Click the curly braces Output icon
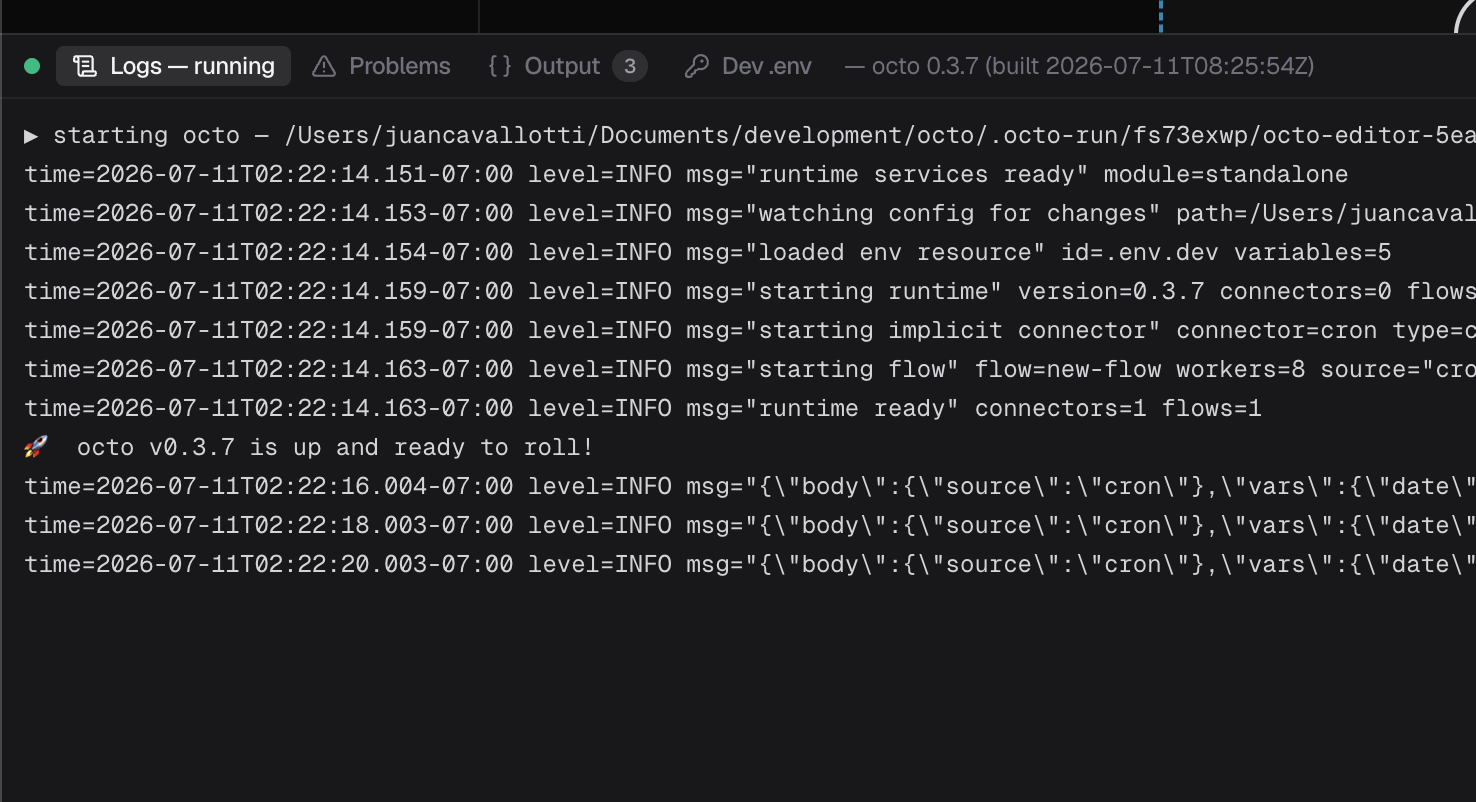1476x802 pixels. (x=500, y=66)
